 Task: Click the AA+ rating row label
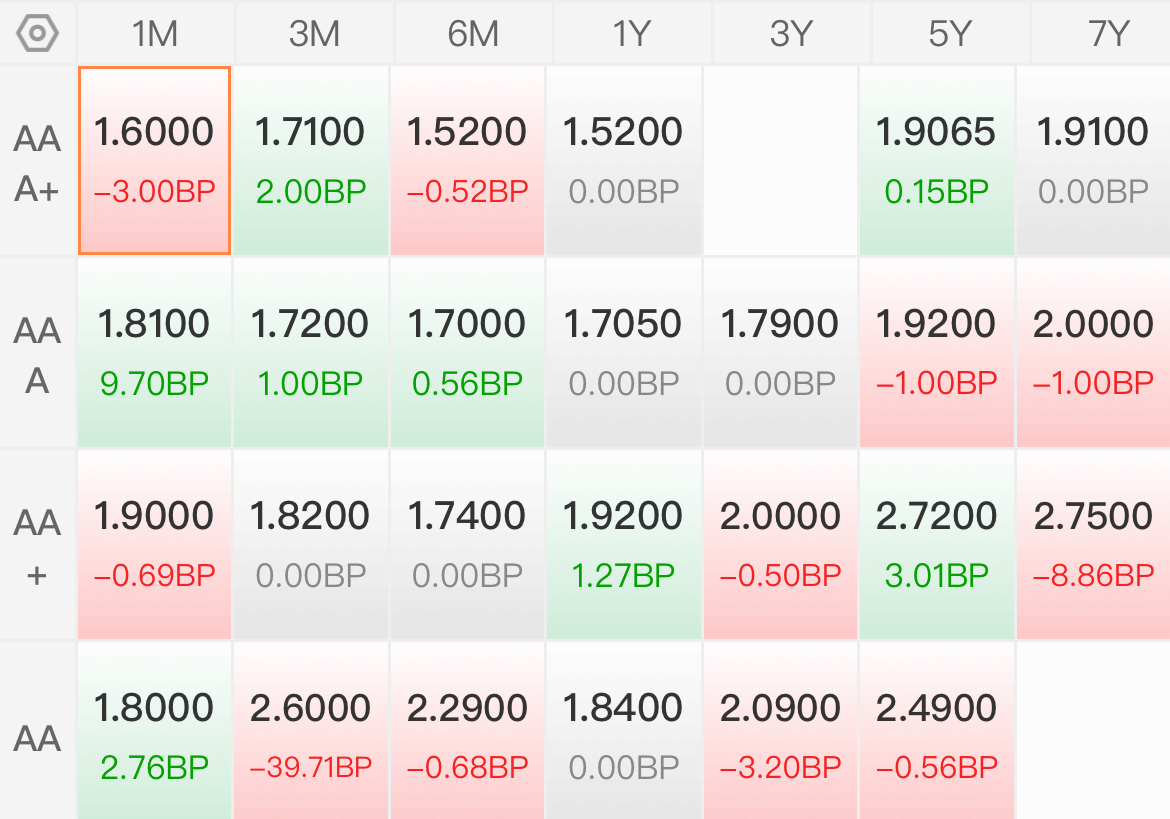(37, 547)
